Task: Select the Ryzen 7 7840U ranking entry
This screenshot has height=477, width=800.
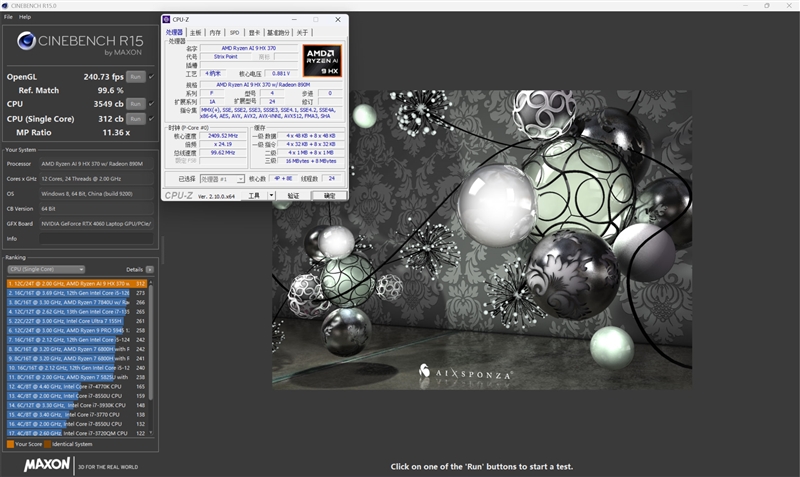Action: tap(77, 303)
